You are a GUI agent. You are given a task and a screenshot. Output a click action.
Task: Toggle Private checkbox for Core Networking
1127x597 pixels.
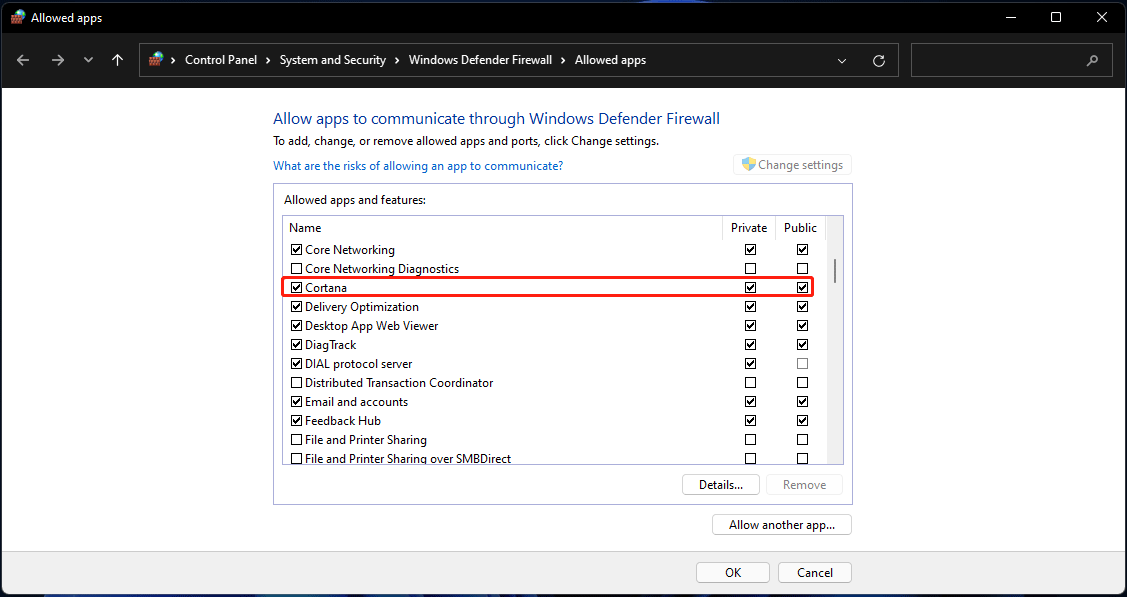(x=750, y=250)
